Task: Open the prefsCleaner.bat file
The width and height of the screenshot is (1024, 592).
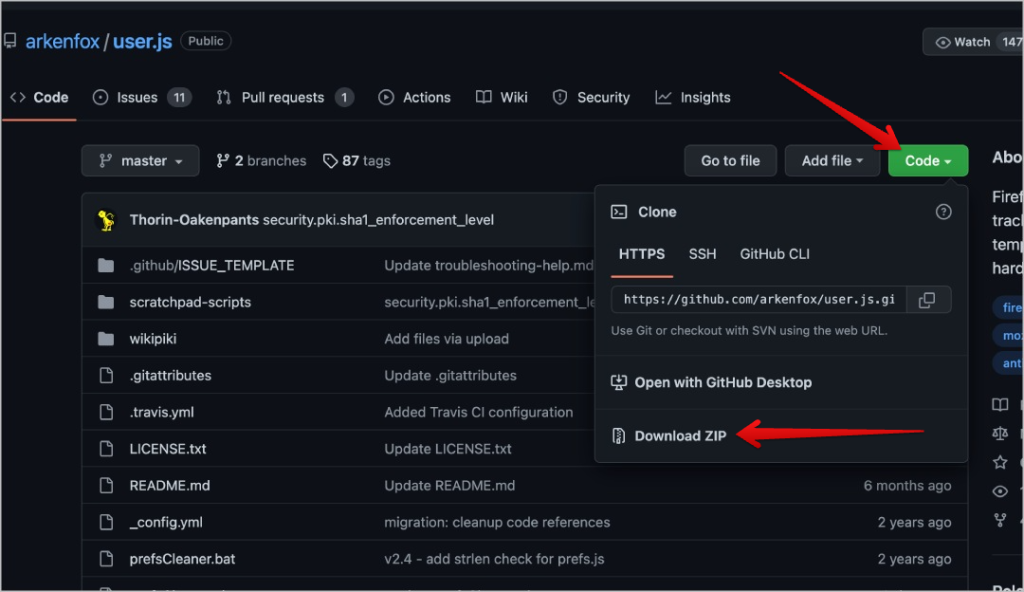Action: click(182, 559)
